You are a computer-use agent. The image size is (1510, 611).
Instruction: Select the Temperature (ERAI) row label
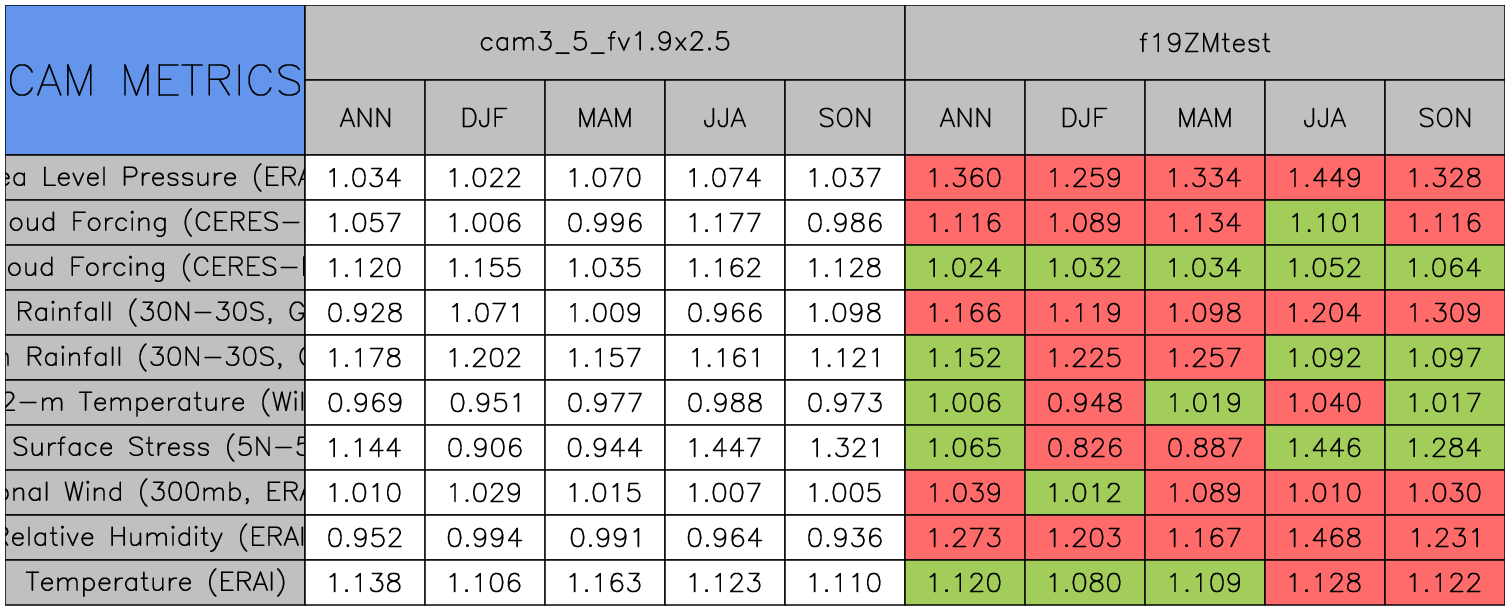coord(154,582)
